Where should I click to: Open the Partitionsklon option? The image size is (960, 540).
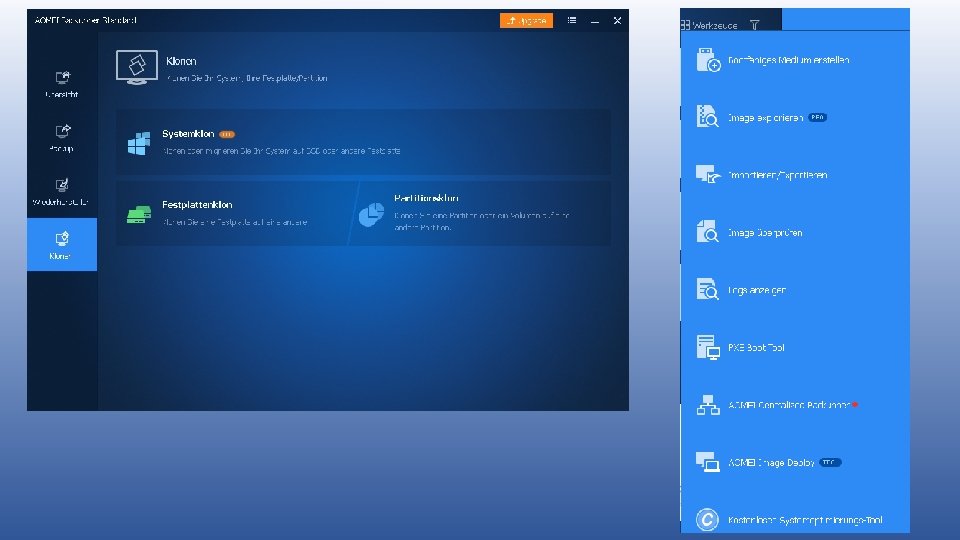coord(482,213)
